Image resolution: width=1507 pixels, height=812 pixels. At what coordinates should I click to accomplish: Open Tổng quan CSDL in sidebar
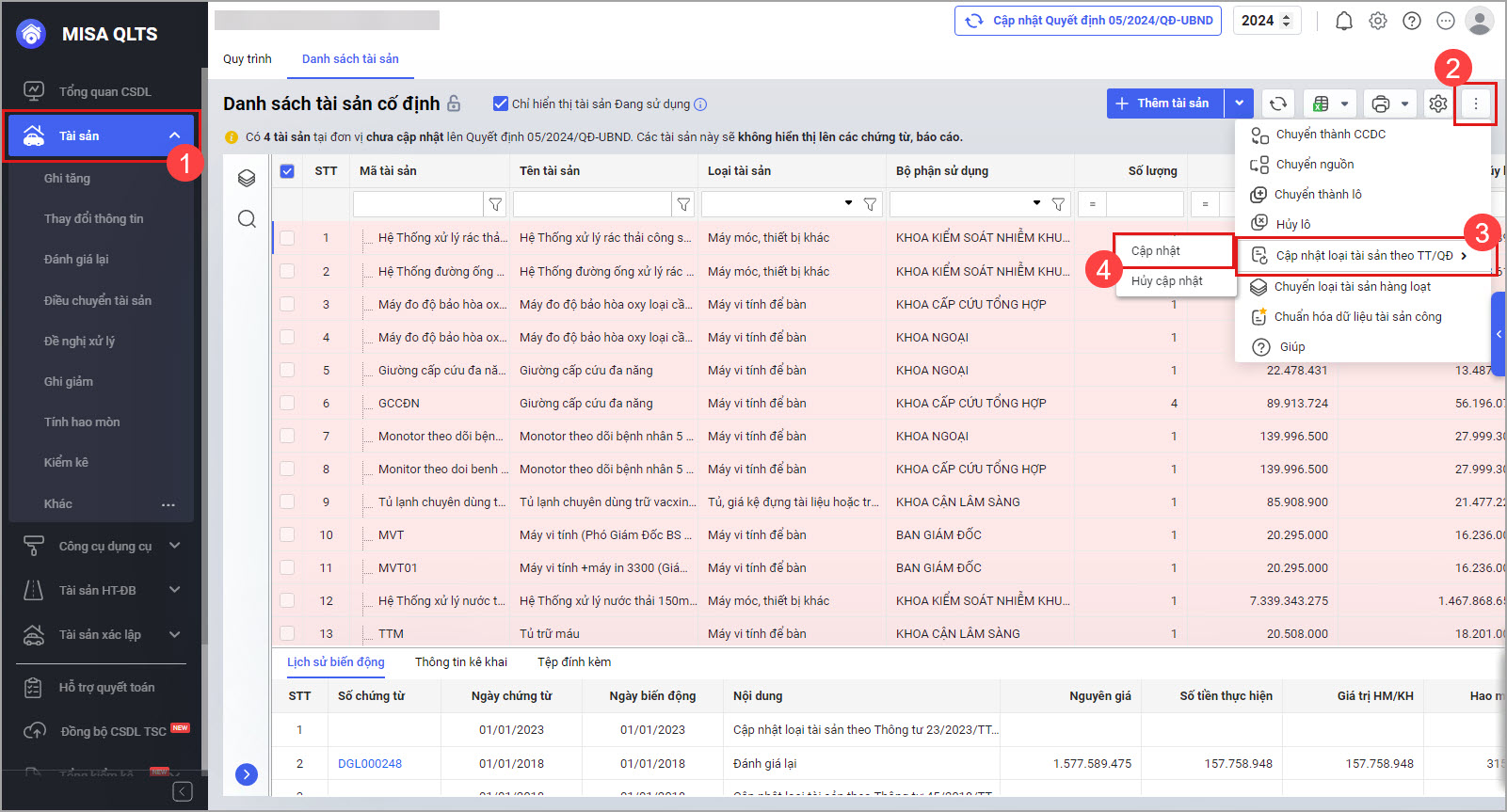click(x=104, y=91)
